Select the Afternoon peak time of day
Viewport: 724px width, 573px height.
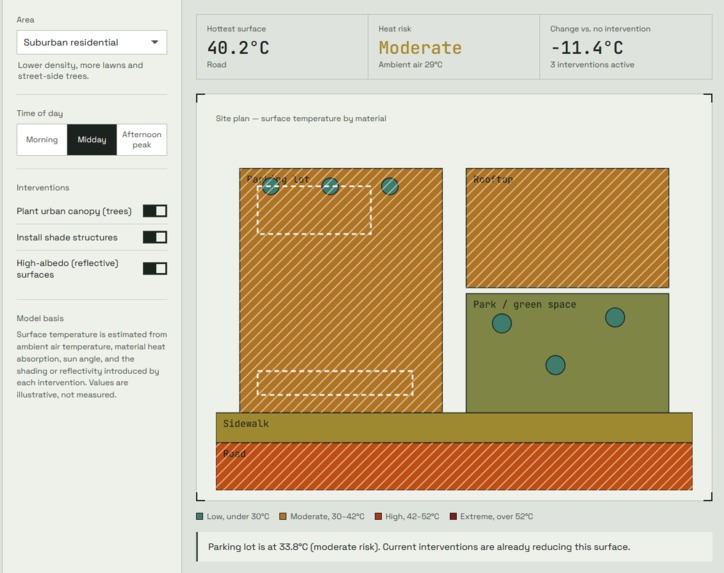(x=142, y=139)
